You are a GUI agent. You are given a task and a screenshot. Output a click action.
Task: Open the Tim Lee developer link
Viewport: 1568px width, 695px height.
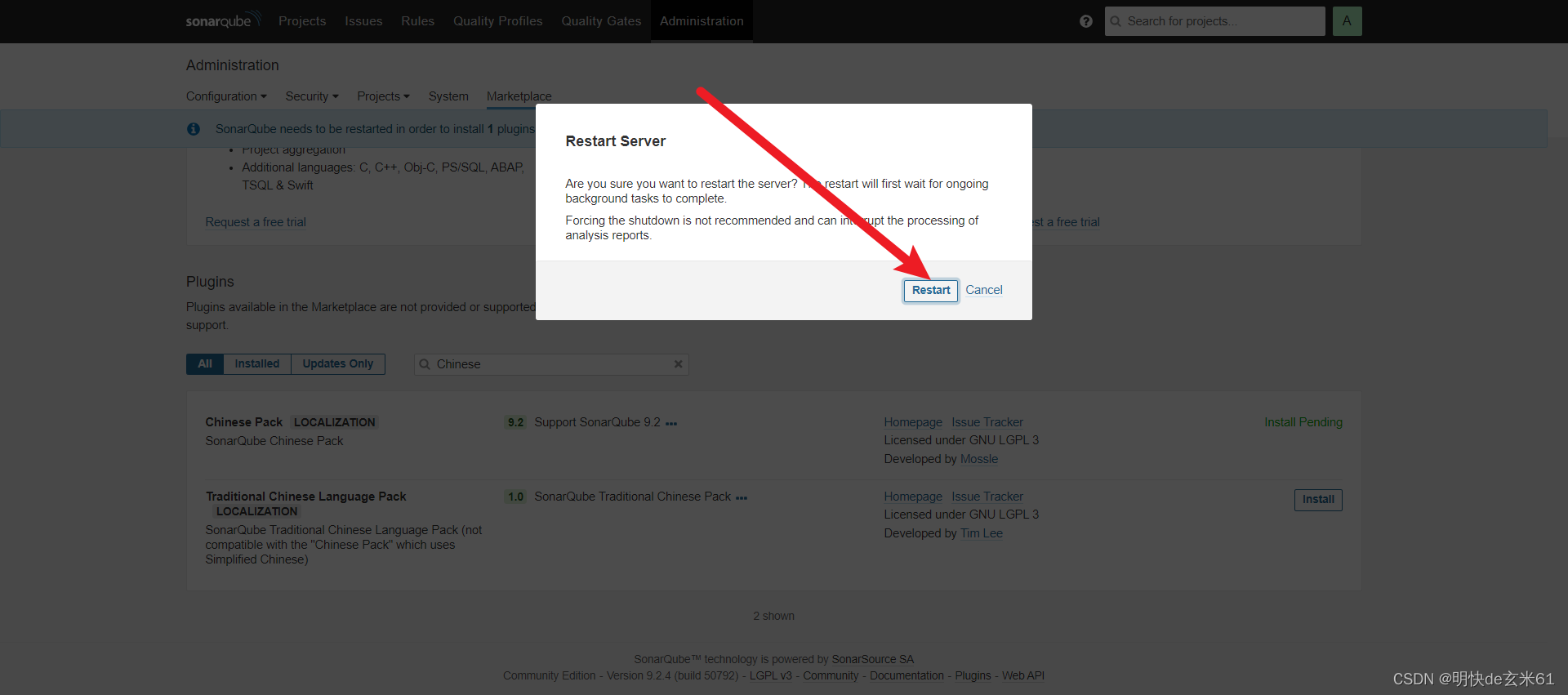pyautogui.click(x=982, y=533)
